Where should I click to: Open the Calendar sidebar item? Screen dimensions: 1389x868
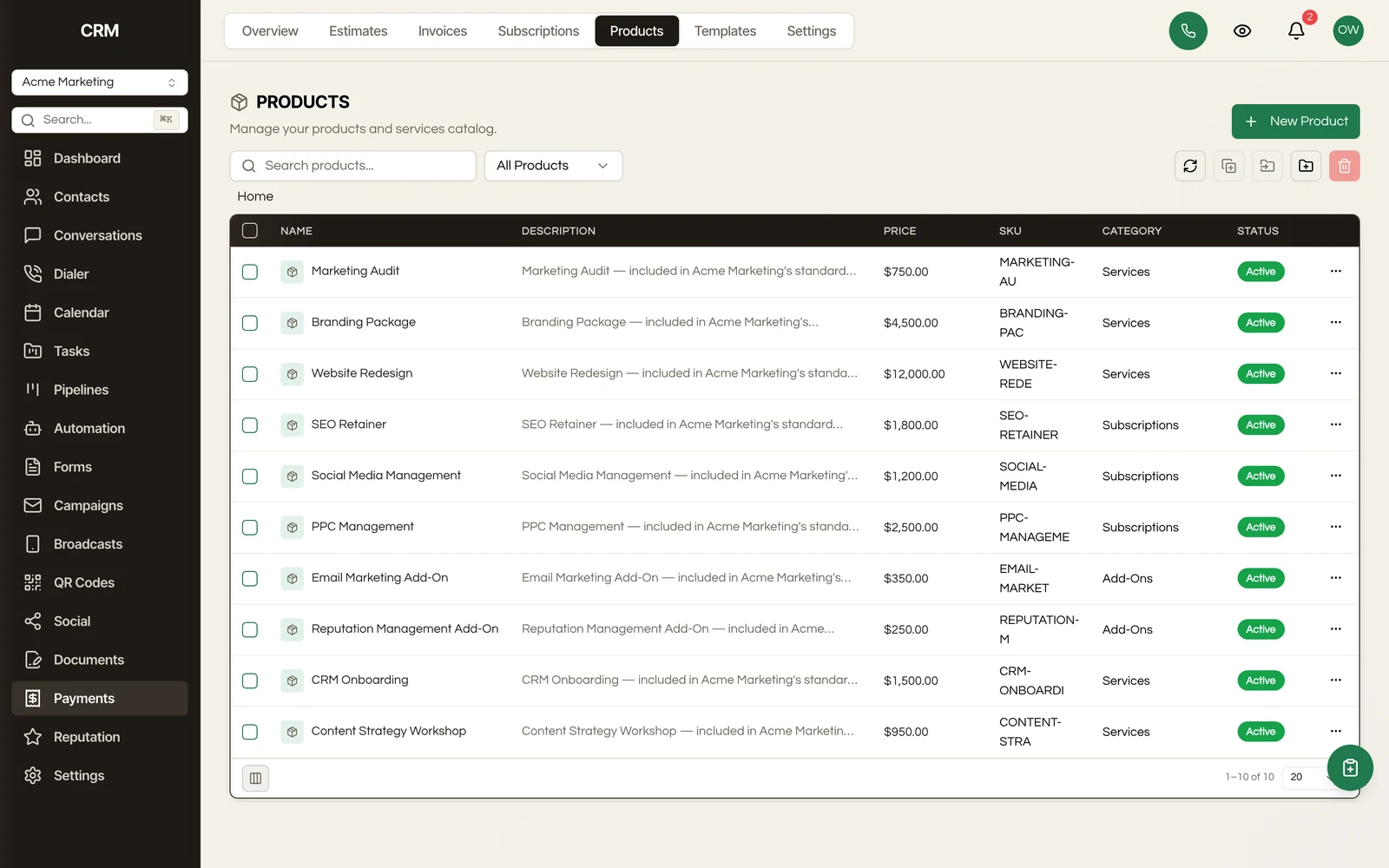pyautogui.click(x=100, y=312)
